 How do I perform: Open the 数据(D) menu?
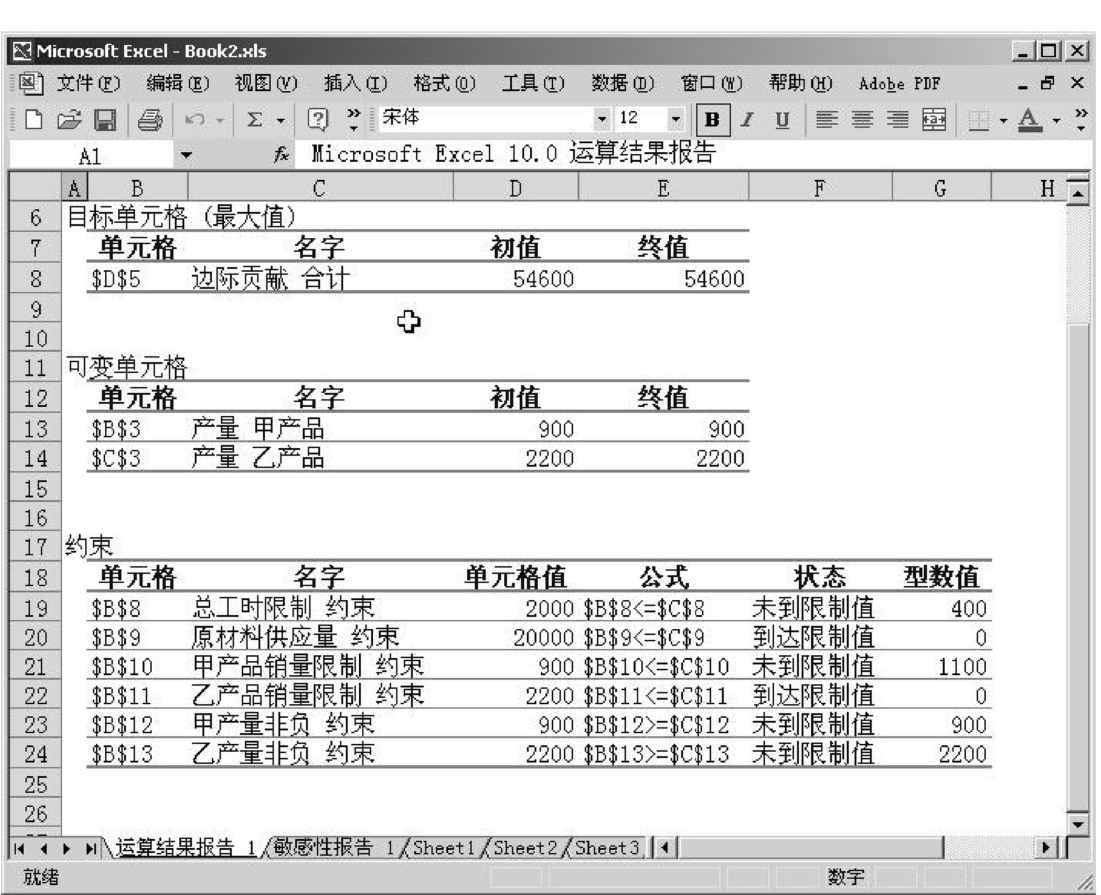point(623,84)
